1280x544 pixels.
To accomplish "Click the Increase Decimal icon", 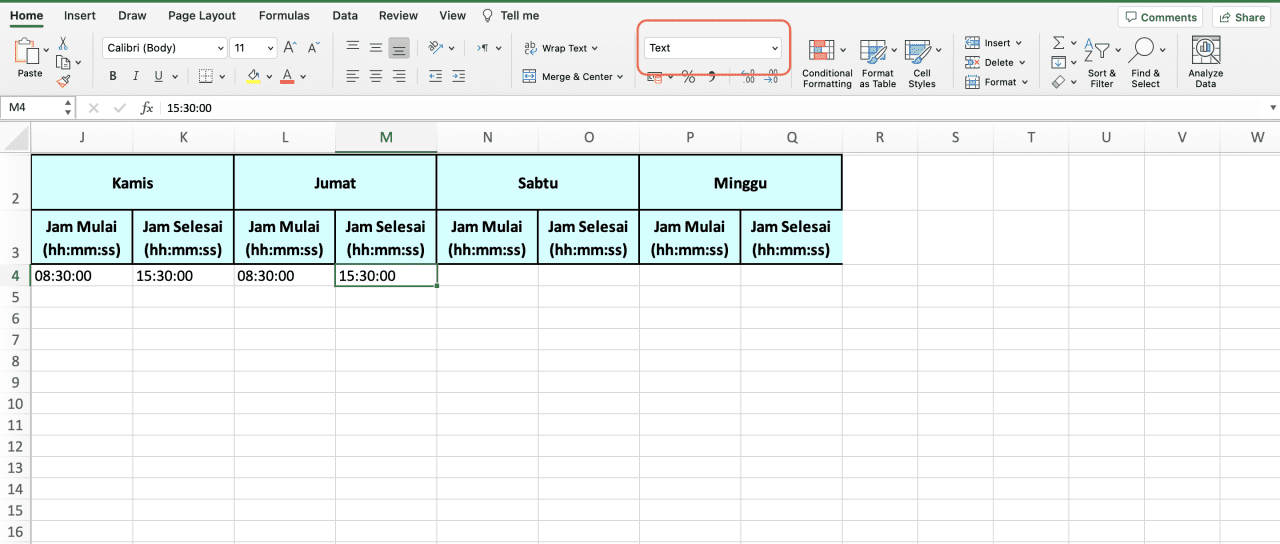I will [748, 77].
